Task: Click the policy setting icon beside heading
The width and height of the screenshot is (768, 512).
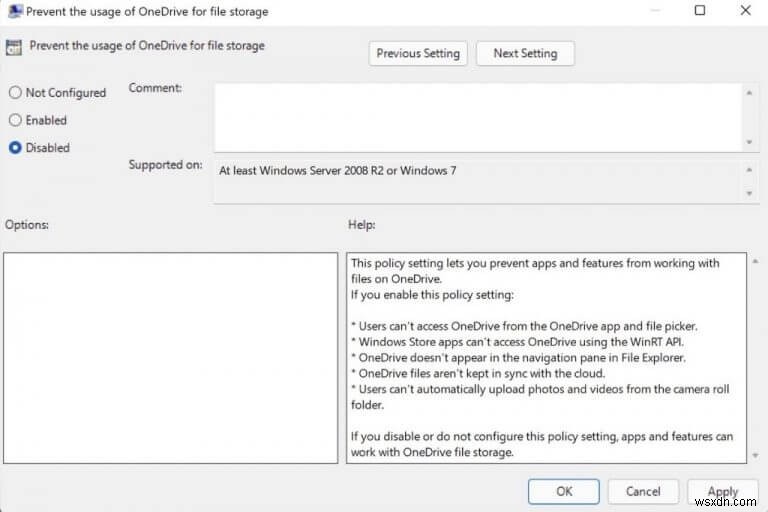Action: pyautogui.click(x=14, y=48)
